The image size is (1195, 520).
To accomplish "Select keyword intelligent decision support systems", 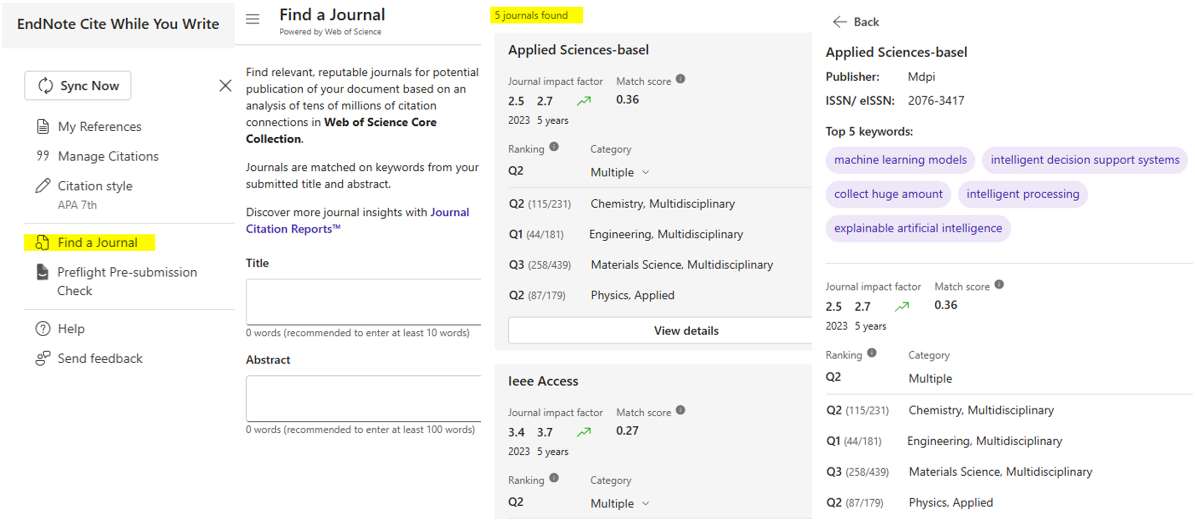I will pos(1084,160).
